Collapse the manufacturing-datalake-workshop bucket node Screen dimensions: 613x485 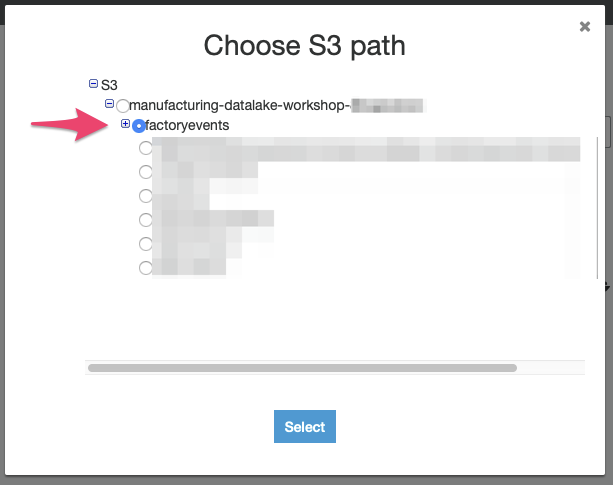pyautogui.click(x=110, y=104)
